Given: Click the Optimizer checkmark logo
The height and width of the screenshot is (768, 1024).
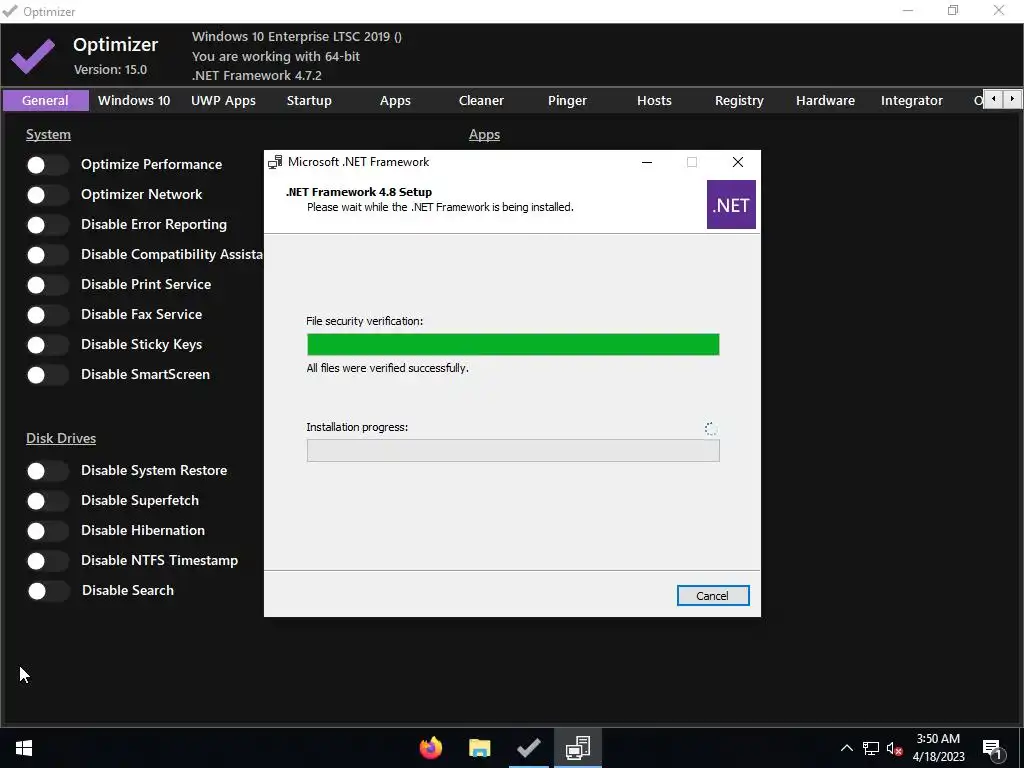Looking at the screenshot, I should (x=33, y=56).
